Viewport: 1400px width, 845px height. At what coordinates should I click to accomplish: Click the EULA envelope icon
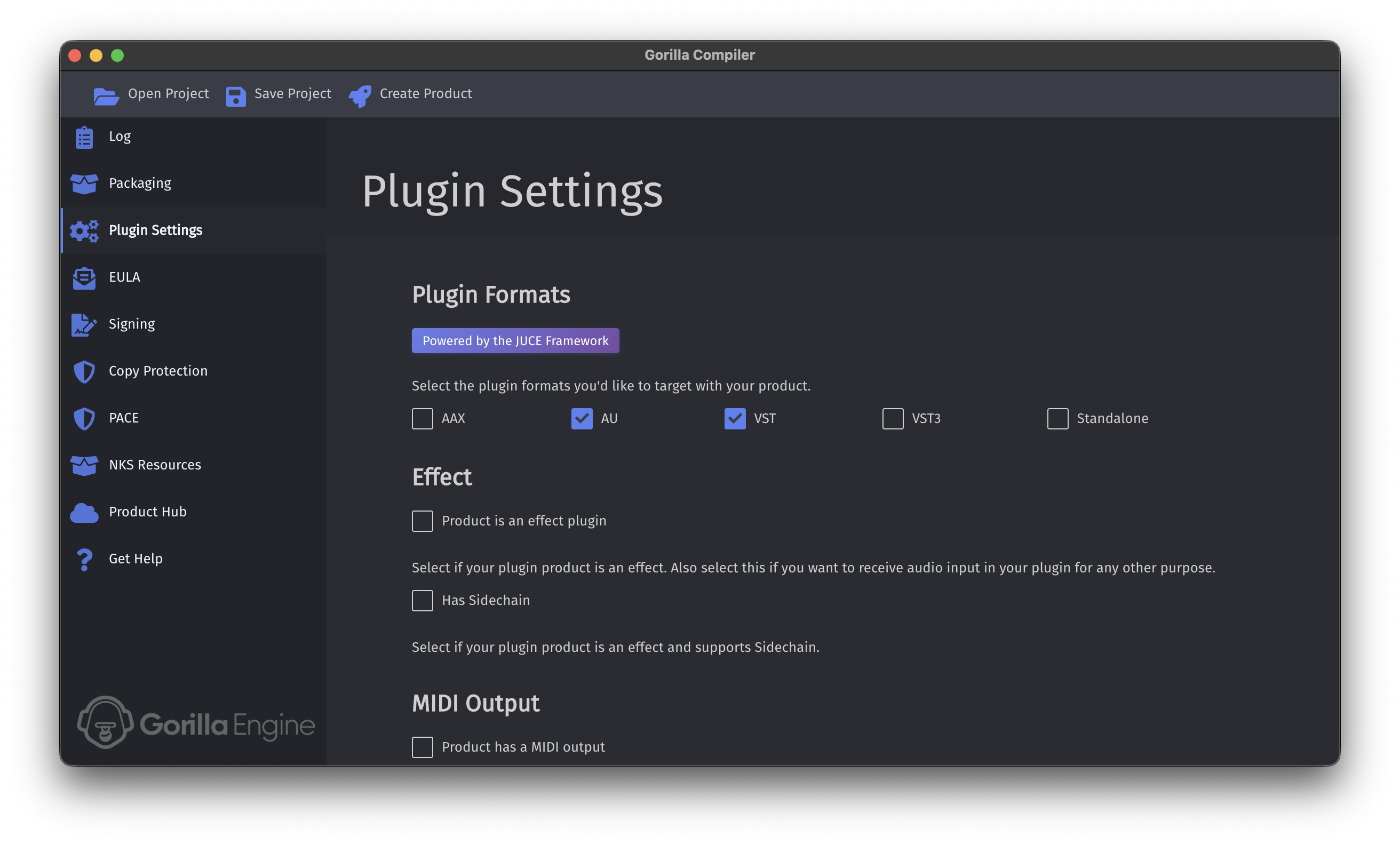(84, 278)
